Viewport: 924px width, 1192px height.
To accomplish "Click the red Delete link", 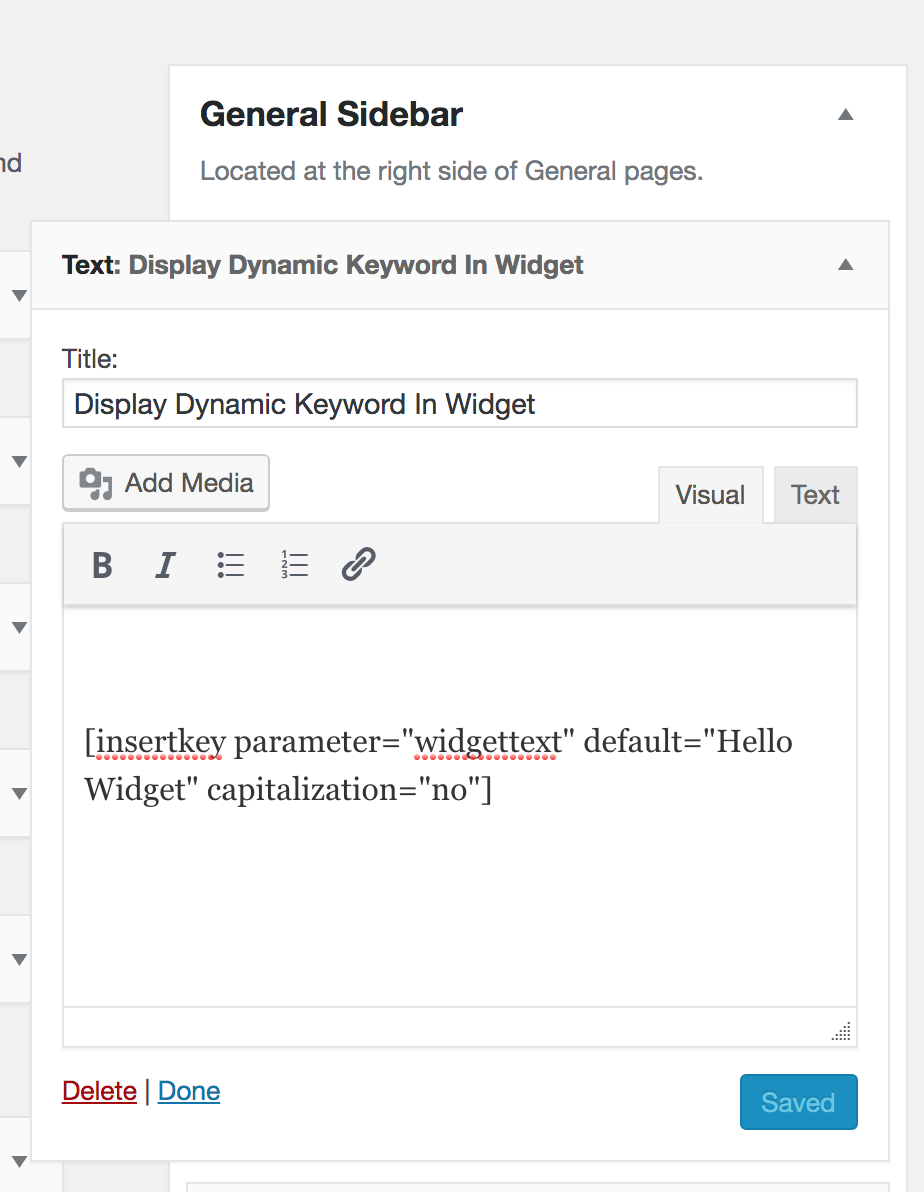I will click(99, 1091).
